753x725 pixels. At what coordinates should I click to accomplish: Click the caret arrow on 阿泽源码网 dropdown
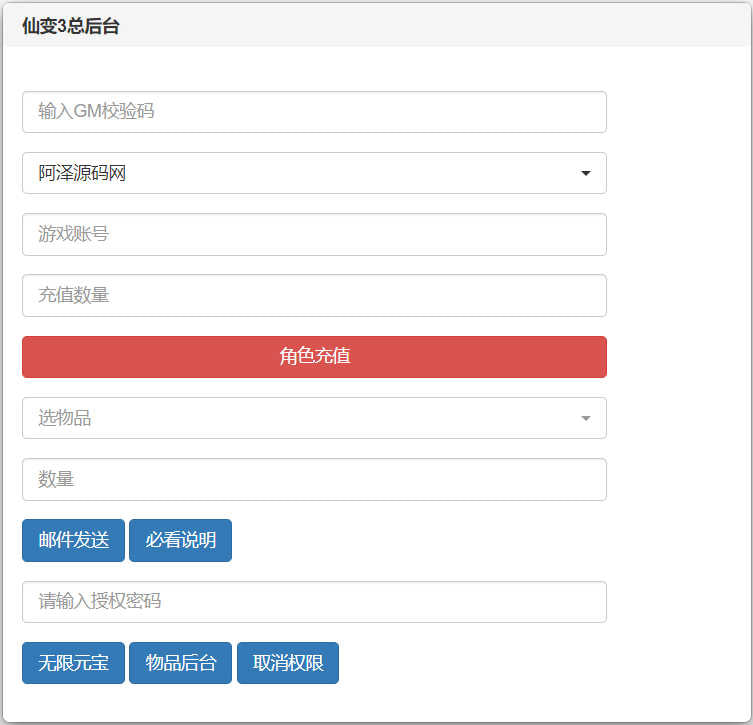586,174
